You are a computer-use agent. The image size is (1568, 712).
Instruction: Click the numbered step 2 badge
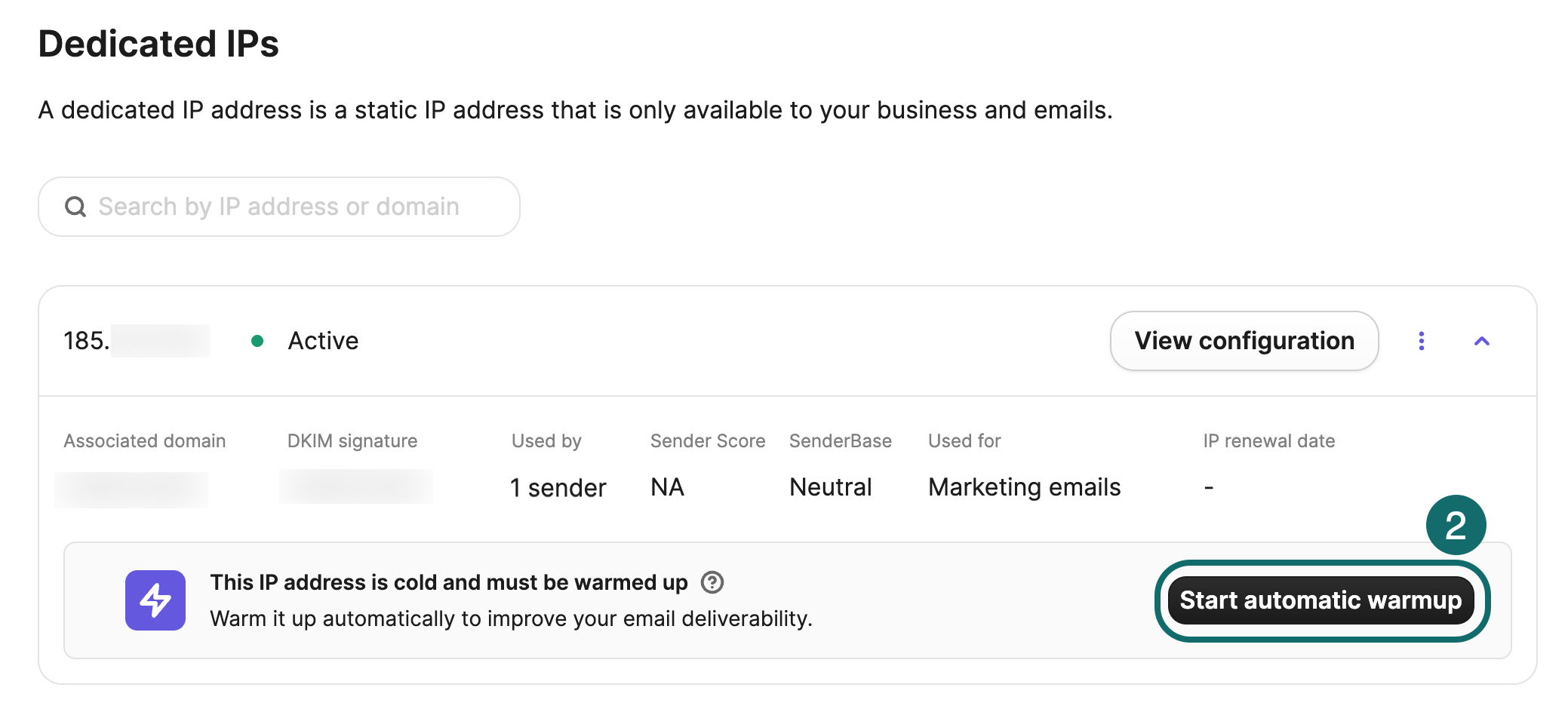tap(1456, 525)
